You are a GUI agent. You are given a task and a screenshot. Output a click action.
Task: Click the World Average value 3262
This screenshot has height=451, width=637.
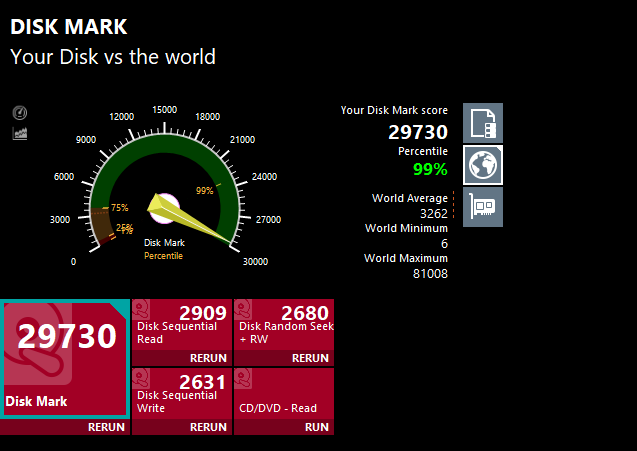pyautogui.click(x=433, y=214)
